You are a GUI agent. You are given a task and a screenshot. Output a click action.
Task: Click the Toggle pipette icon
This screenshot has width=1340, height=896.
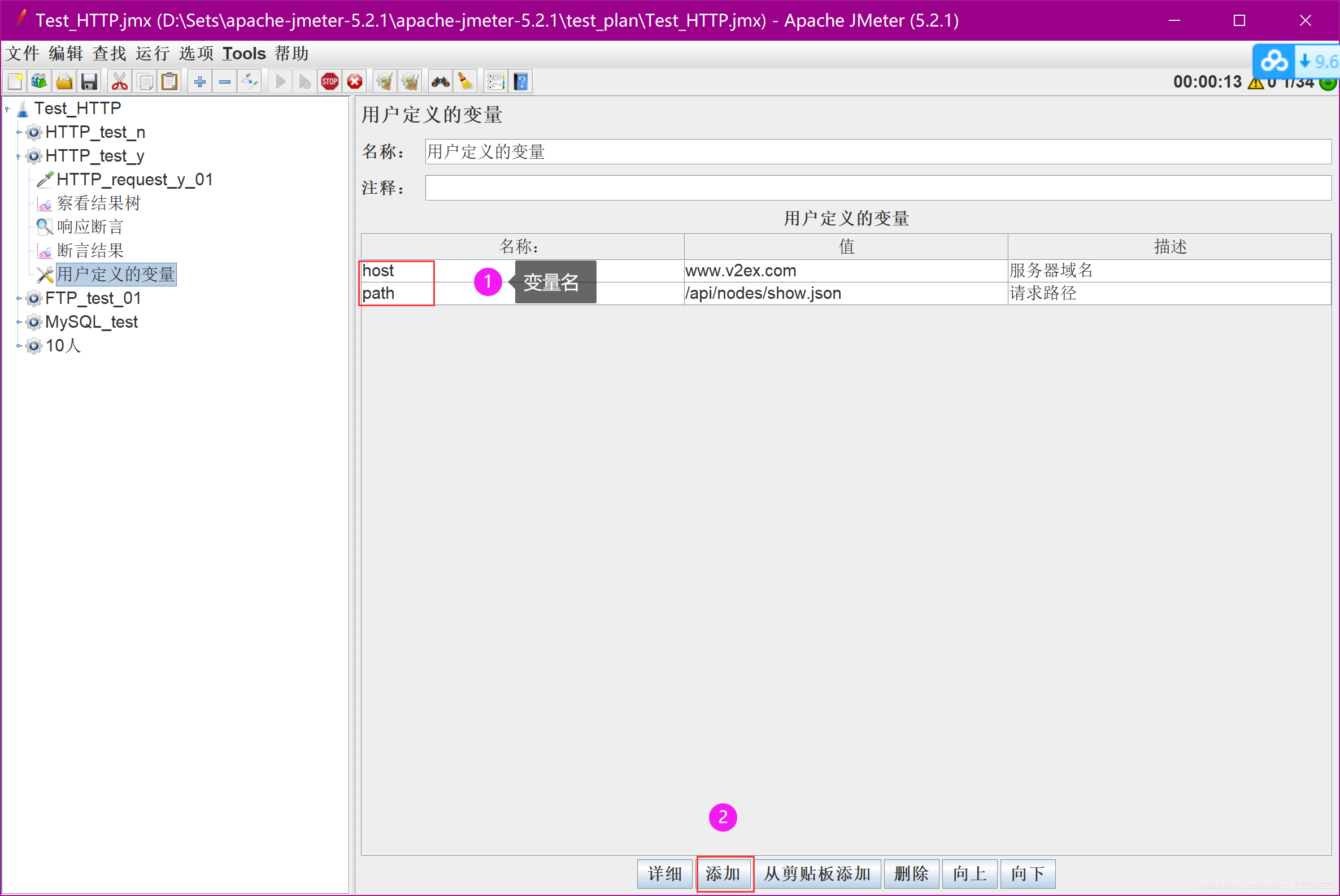250,82
